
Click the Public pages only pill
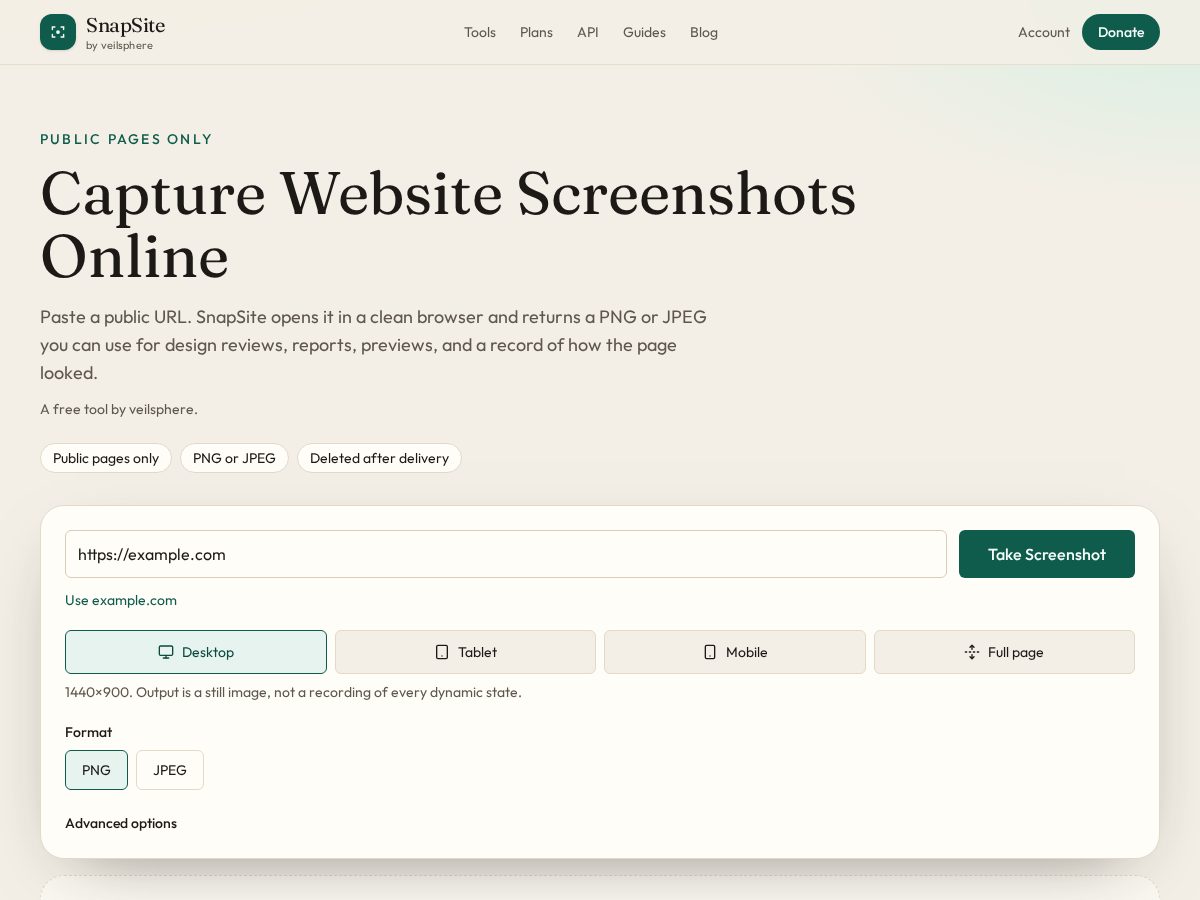106,458
